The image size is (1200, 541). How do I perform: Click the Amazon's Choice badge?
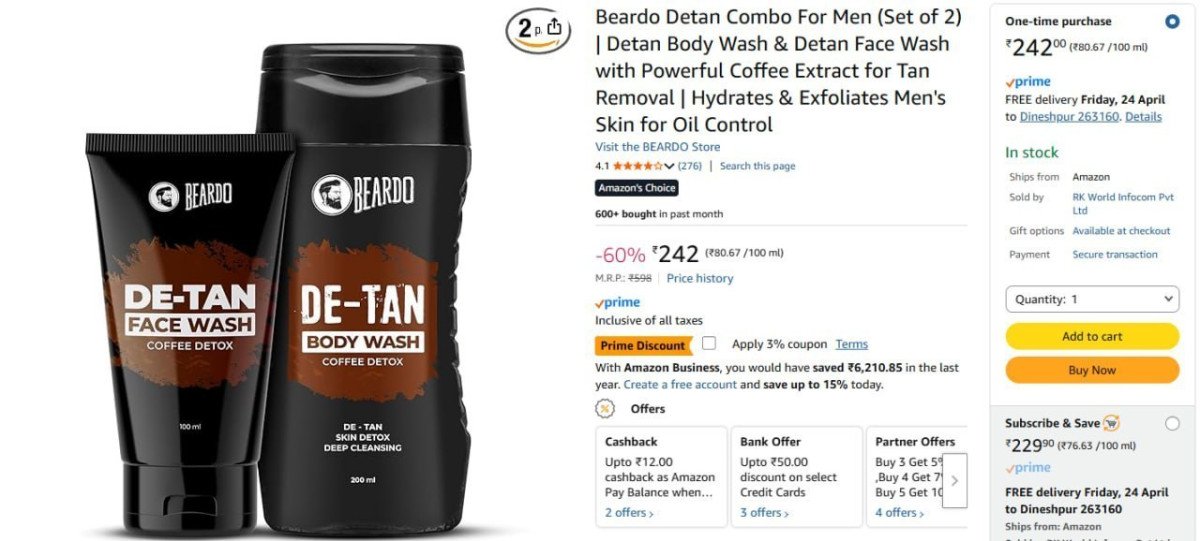[x=637, y=188]
